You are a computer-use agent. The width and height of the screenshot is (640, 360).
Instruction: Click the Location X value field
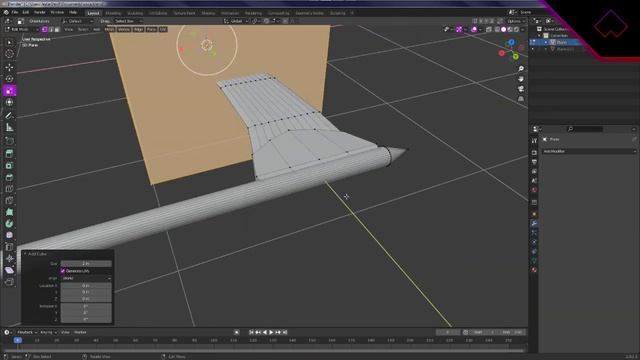(86, 286)
